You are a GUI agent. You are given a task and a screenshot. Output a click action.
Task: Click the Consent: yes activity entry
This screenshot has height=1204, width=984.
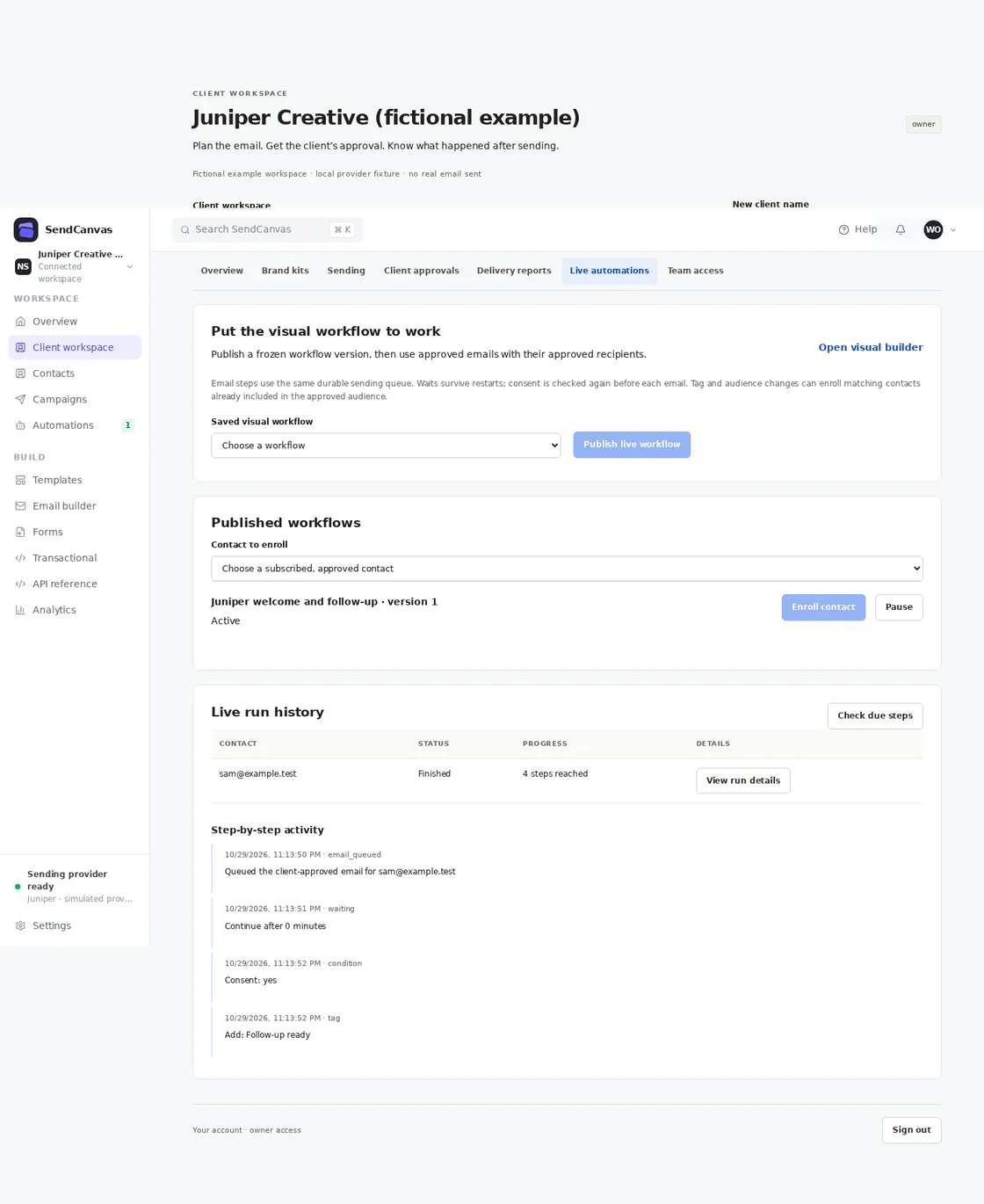coord(250,981)
